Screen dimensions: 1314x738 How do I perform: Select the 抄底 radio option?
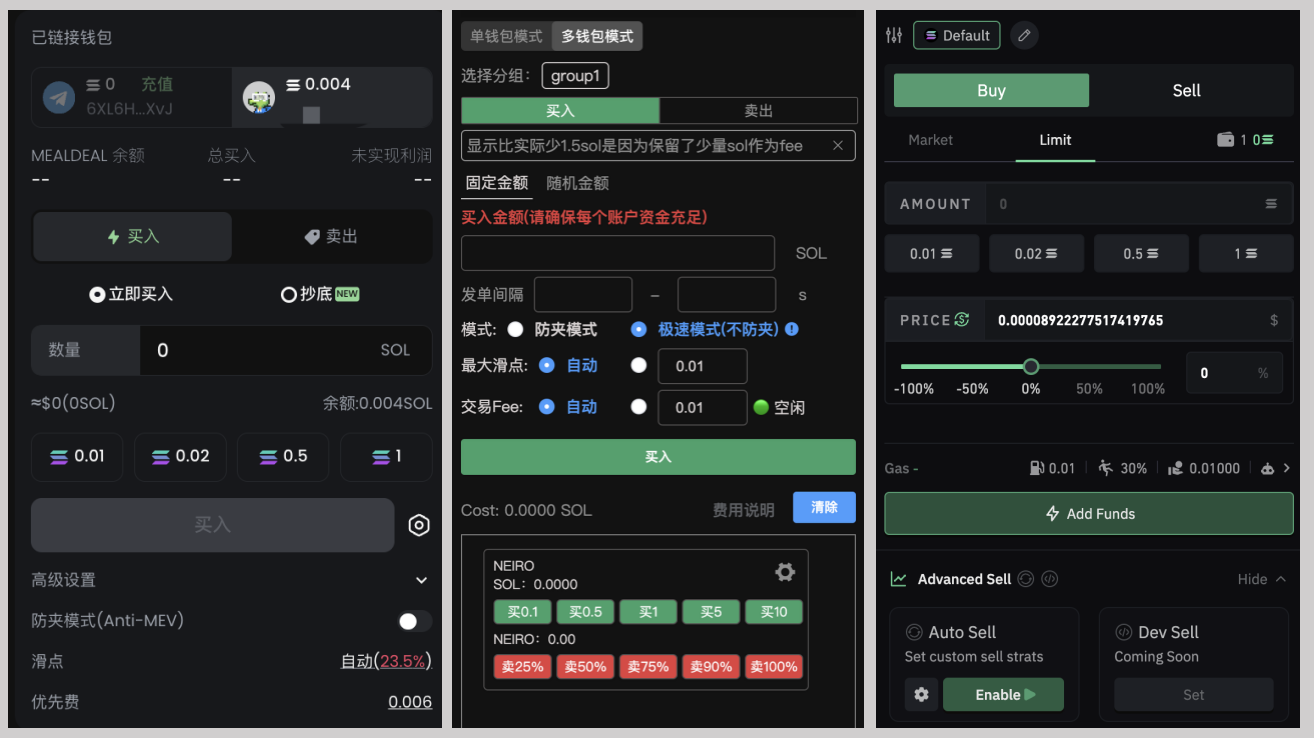pyautogui.click(x=290, y=294)
